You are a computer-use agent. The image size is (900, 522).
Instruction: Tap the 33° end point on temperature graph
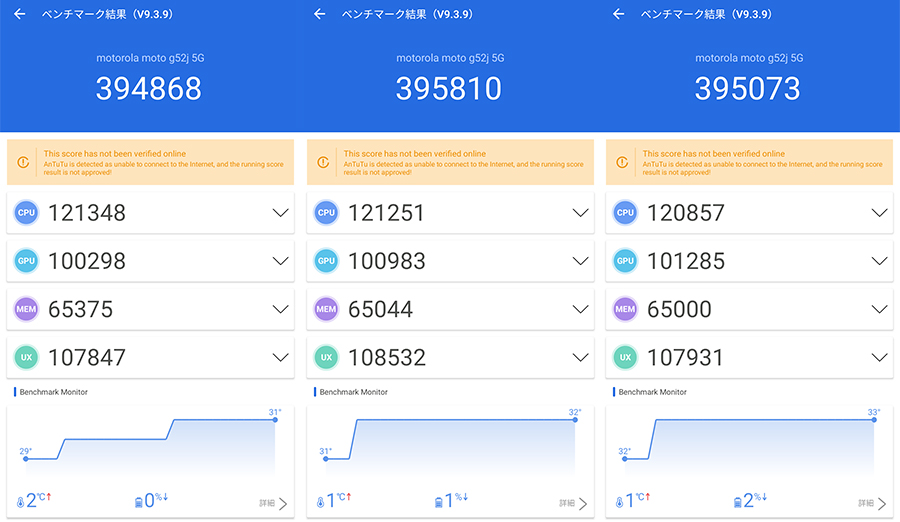point(874,420)
